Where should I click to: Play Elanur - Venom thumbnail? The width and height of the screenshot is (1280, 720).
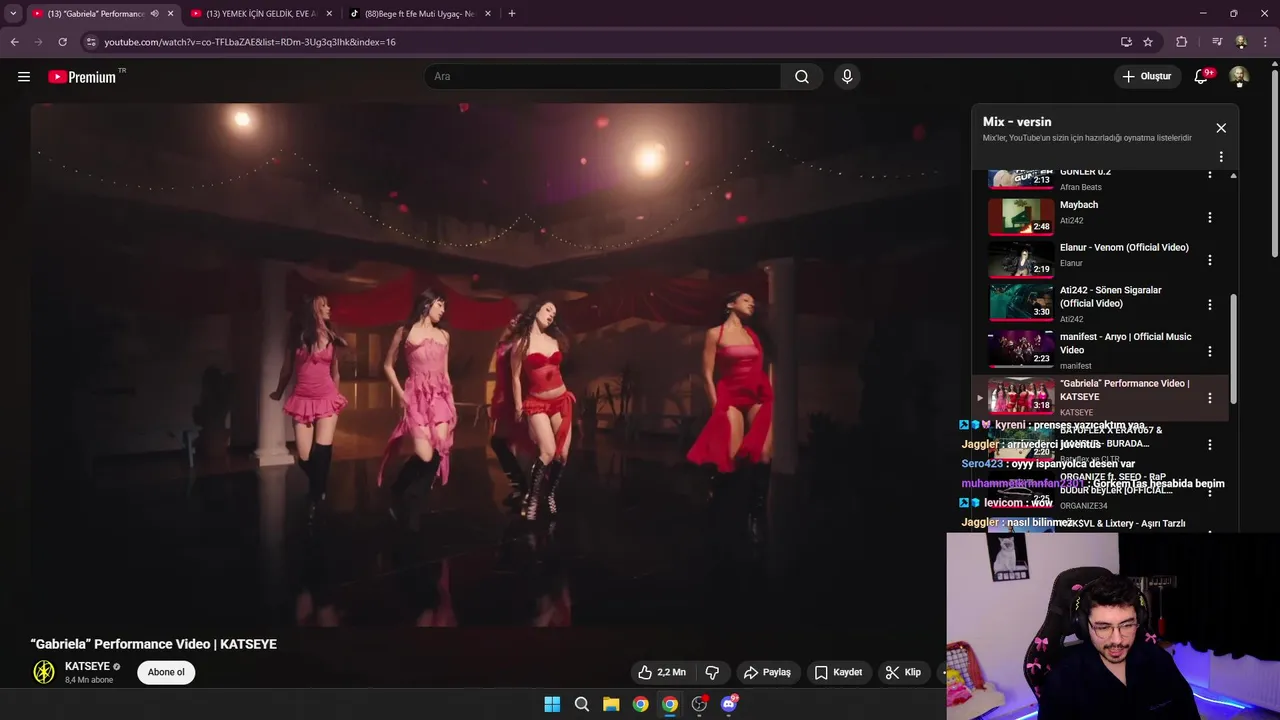1021,260
